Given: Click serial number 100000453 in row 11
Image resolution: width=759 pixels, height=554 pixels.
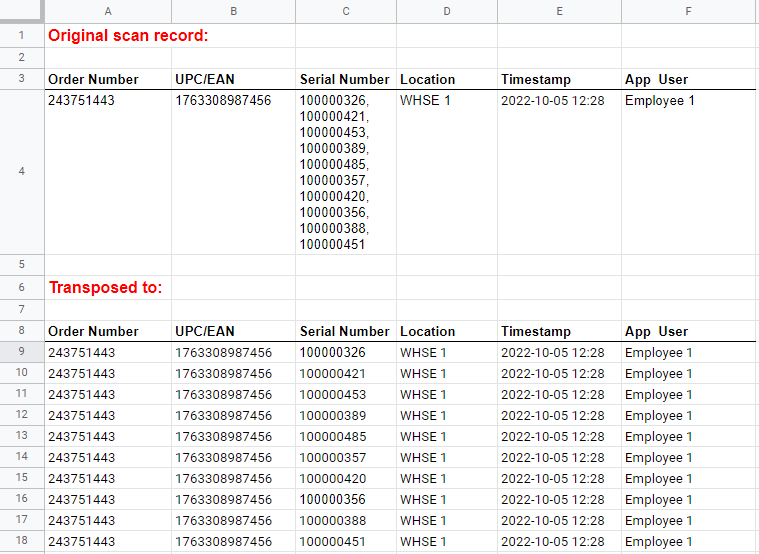Looking at the screenshot, I should [333, 394].
